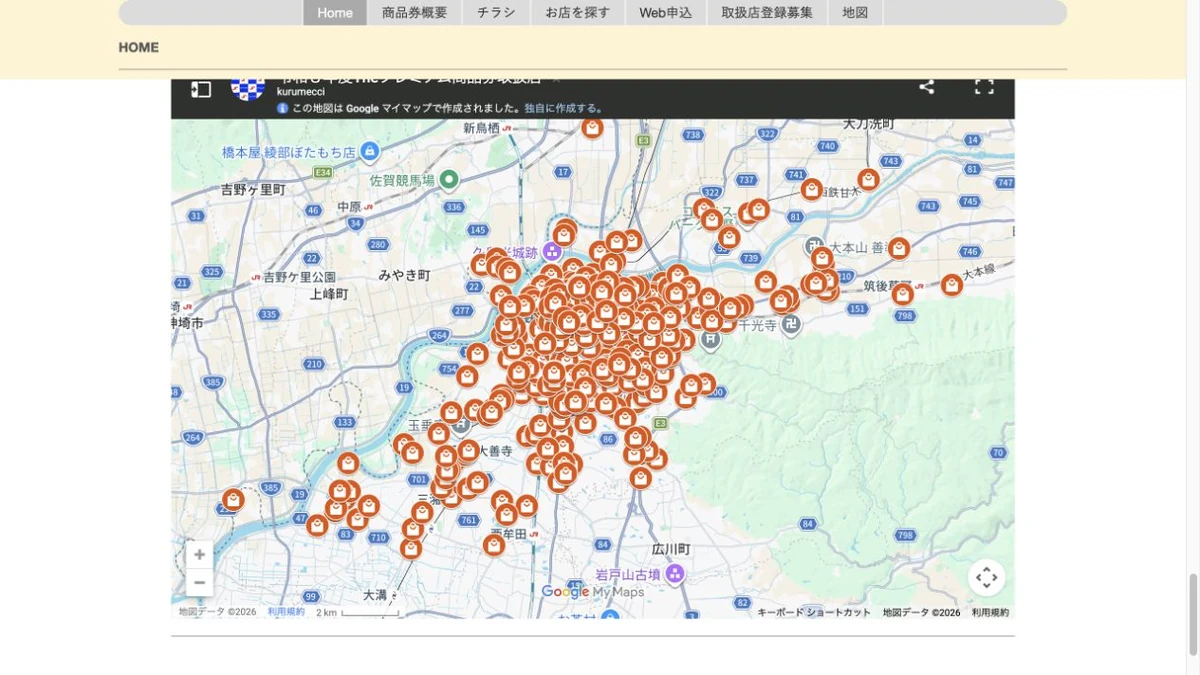This screenshot has height=675, width=1200.
Task: Switch to the Home tab
Action: tap(335, 13)
